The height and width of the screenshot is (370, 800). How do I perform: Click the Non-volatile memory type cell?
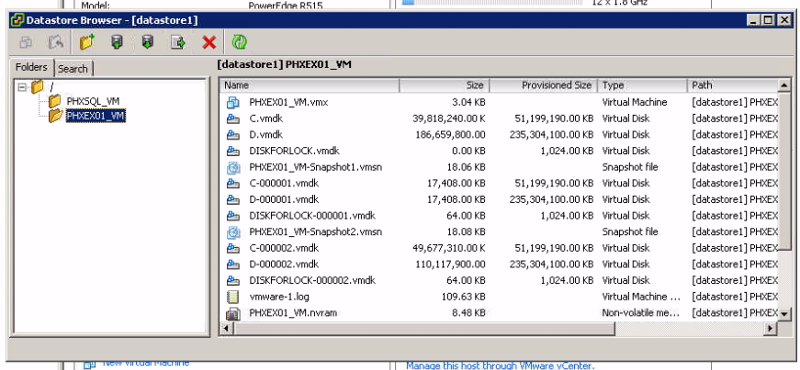click(x=641, y=313)
